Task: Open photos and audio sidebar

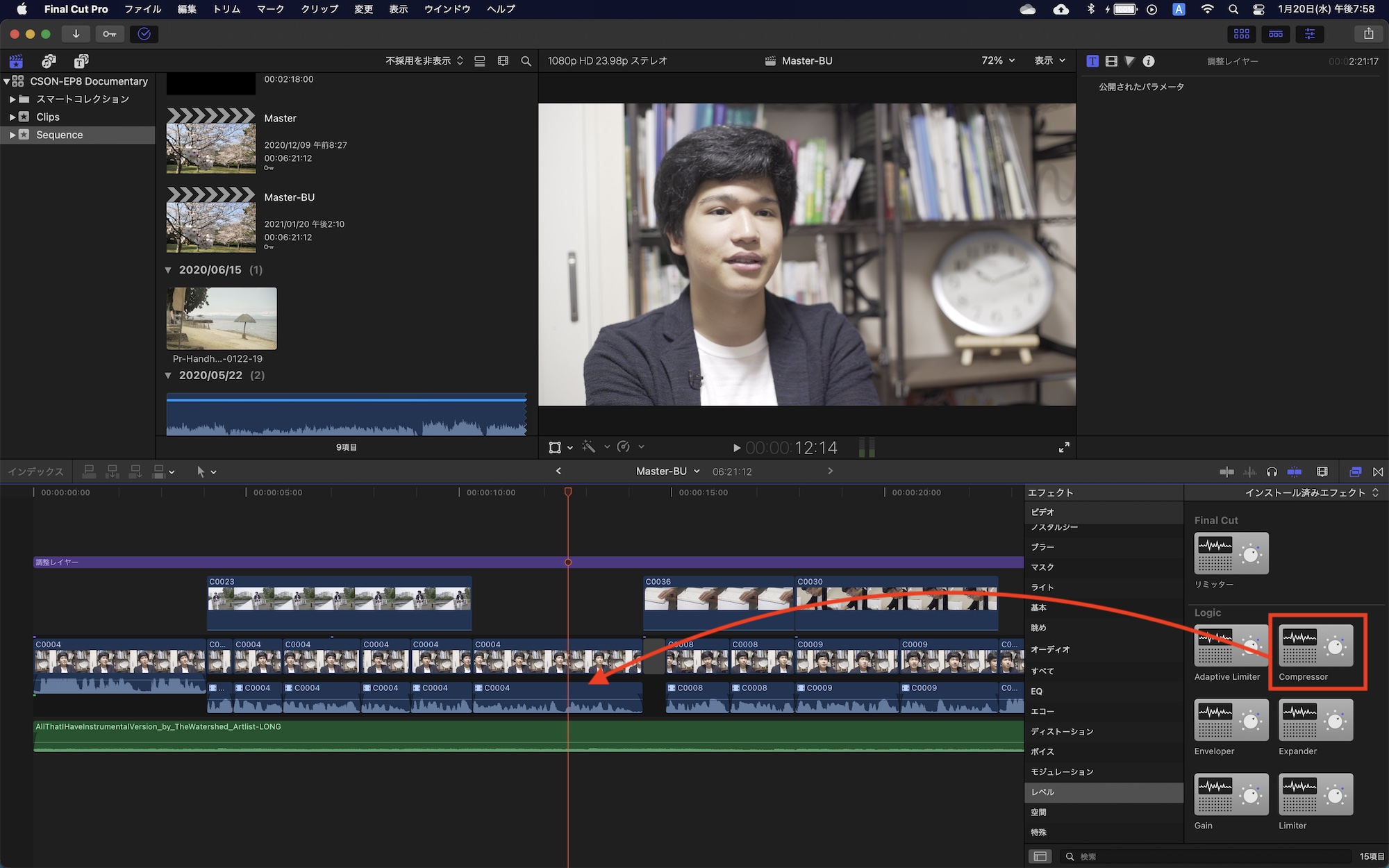Action: pyautogui.click(x=49, y=61)
